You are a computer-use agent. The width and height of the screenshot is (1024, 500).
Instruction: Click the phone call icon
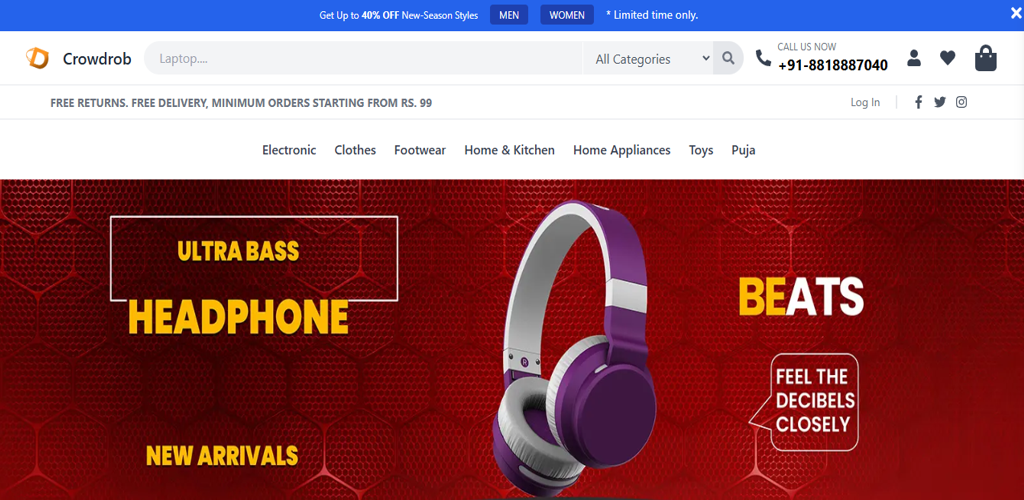coord(763,58)
